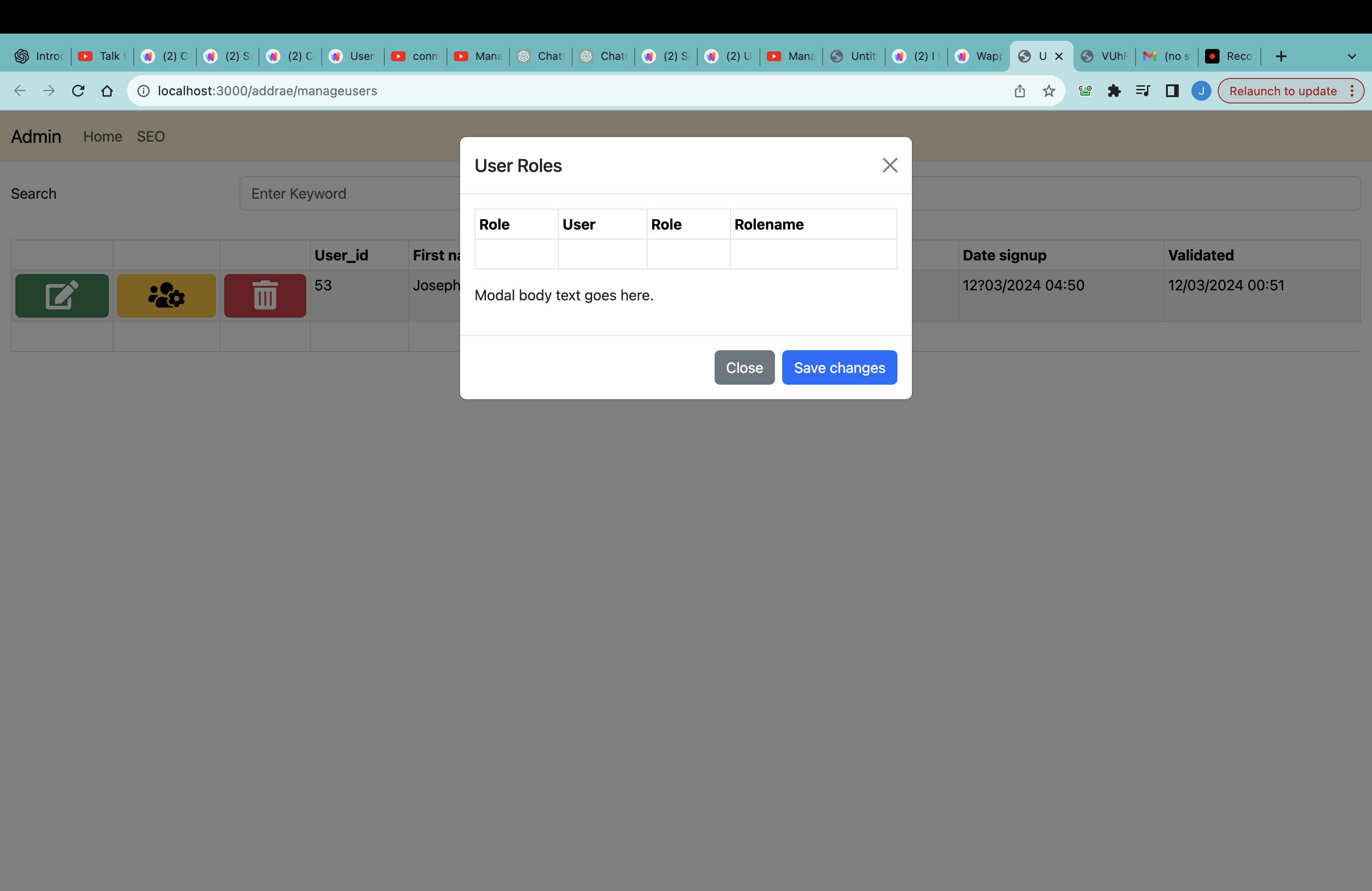
Task: Click the User Roles modal title
Action: pos(518,166)
